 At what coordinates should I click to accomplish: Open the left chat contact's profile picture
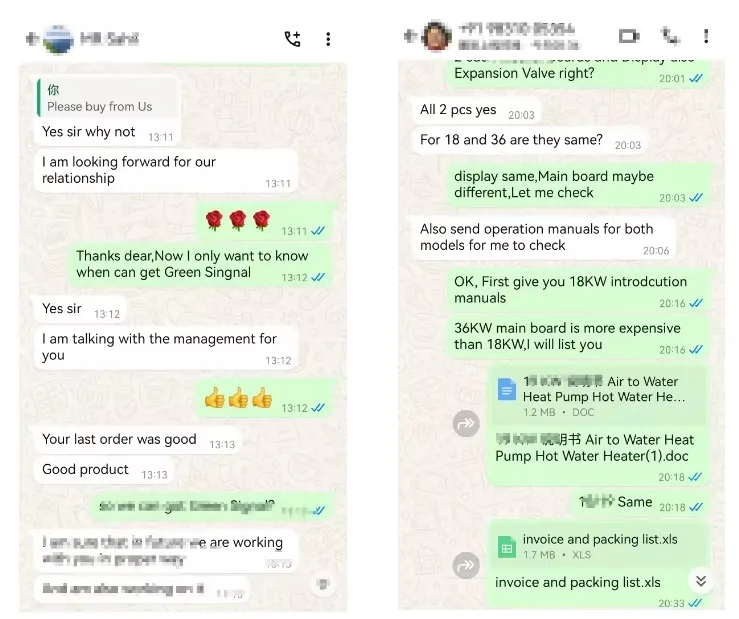[x=58, y=39]
